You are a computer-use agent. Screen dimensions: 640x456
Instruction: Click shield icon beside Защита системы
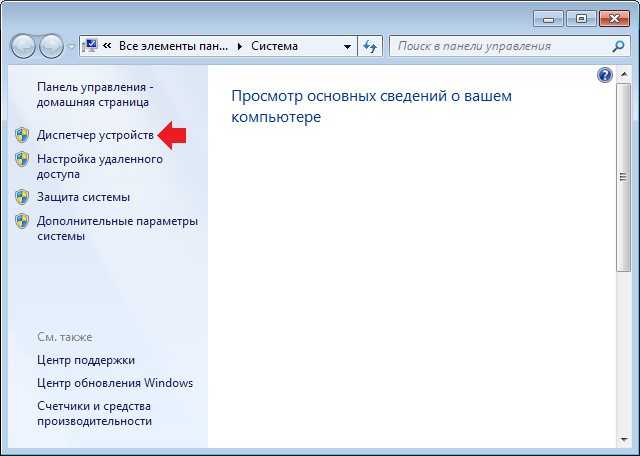tap(22, 197)
